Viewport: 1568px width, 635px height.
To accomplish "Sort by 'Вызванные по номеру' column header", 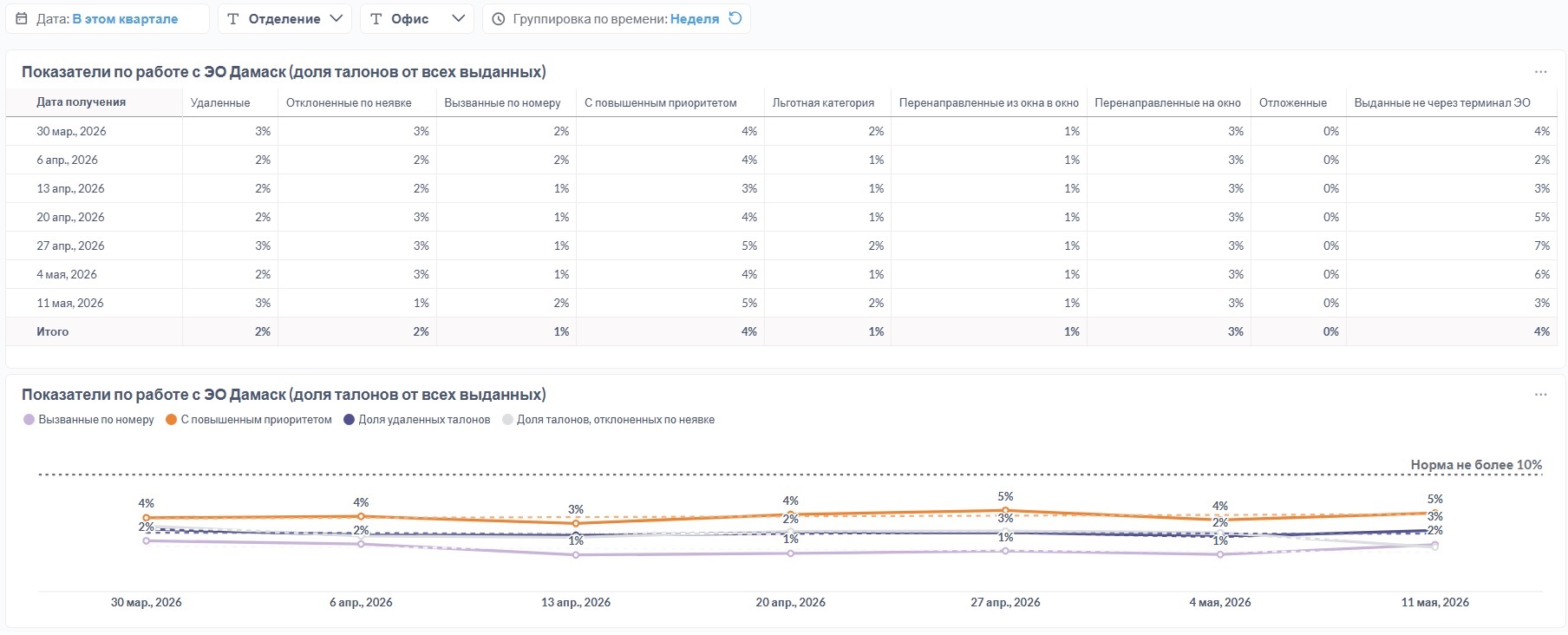I will point(502,102).
